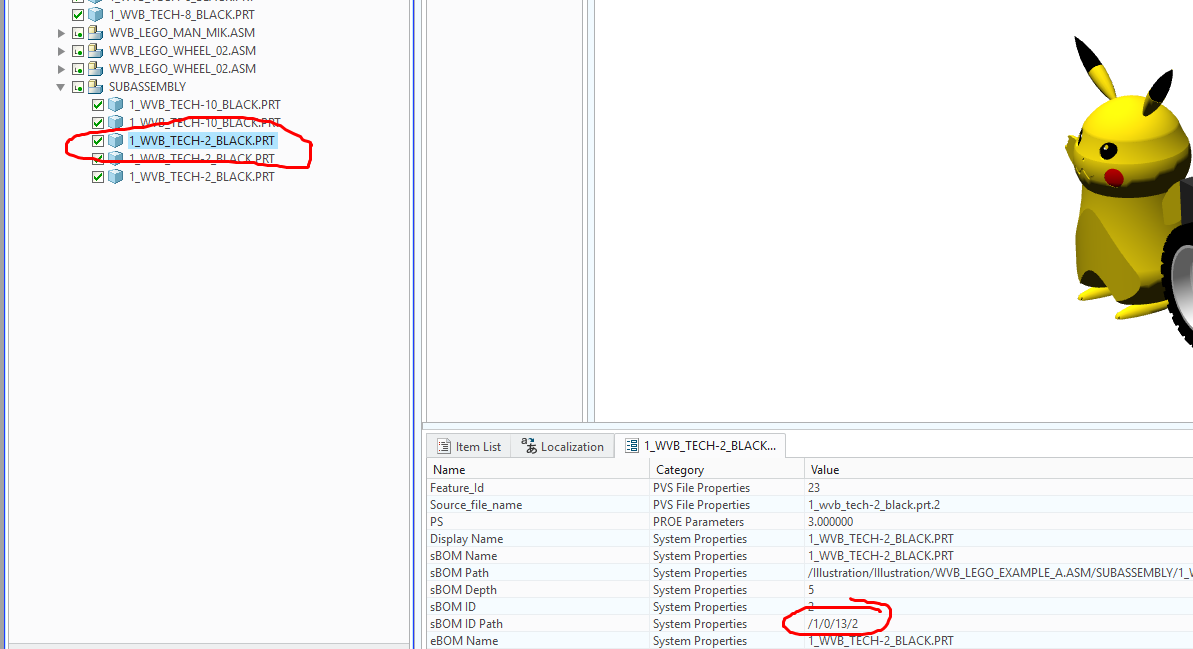Toggle checkbox for WVB_LEGO_MAN_MIK.ASM
1193x649 pixels.
coord(78,33)
